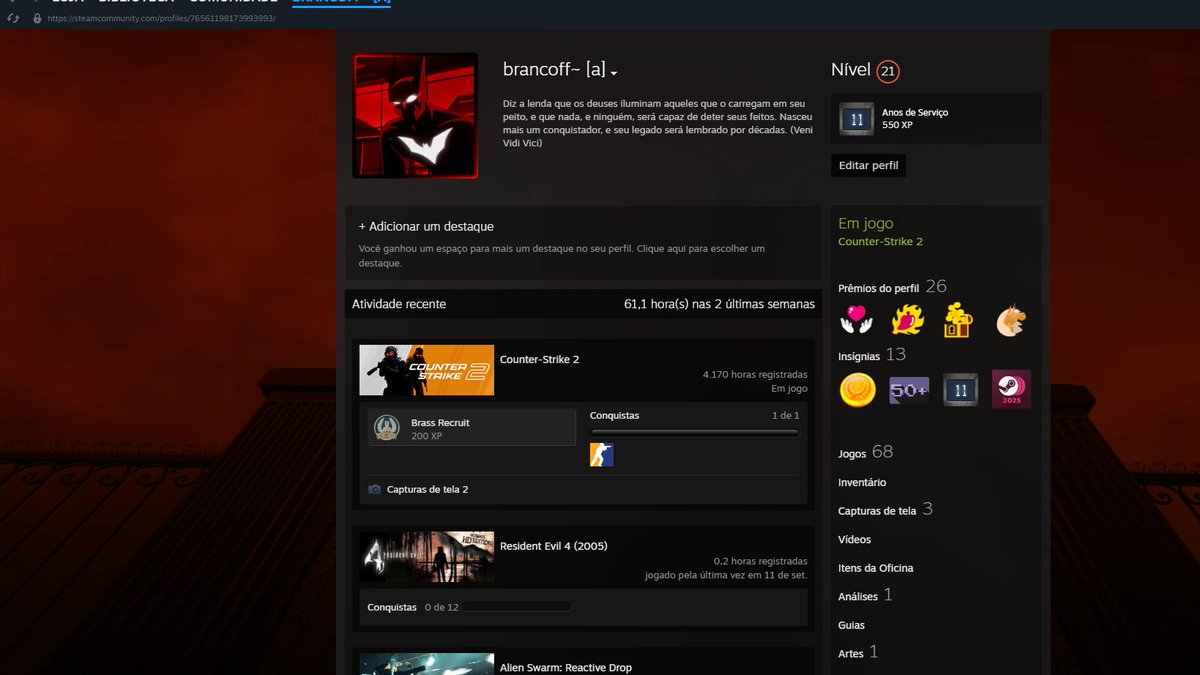1200x675 pixels.
Task: Open the Steam 2025 badge
Action: [1011, 390]
